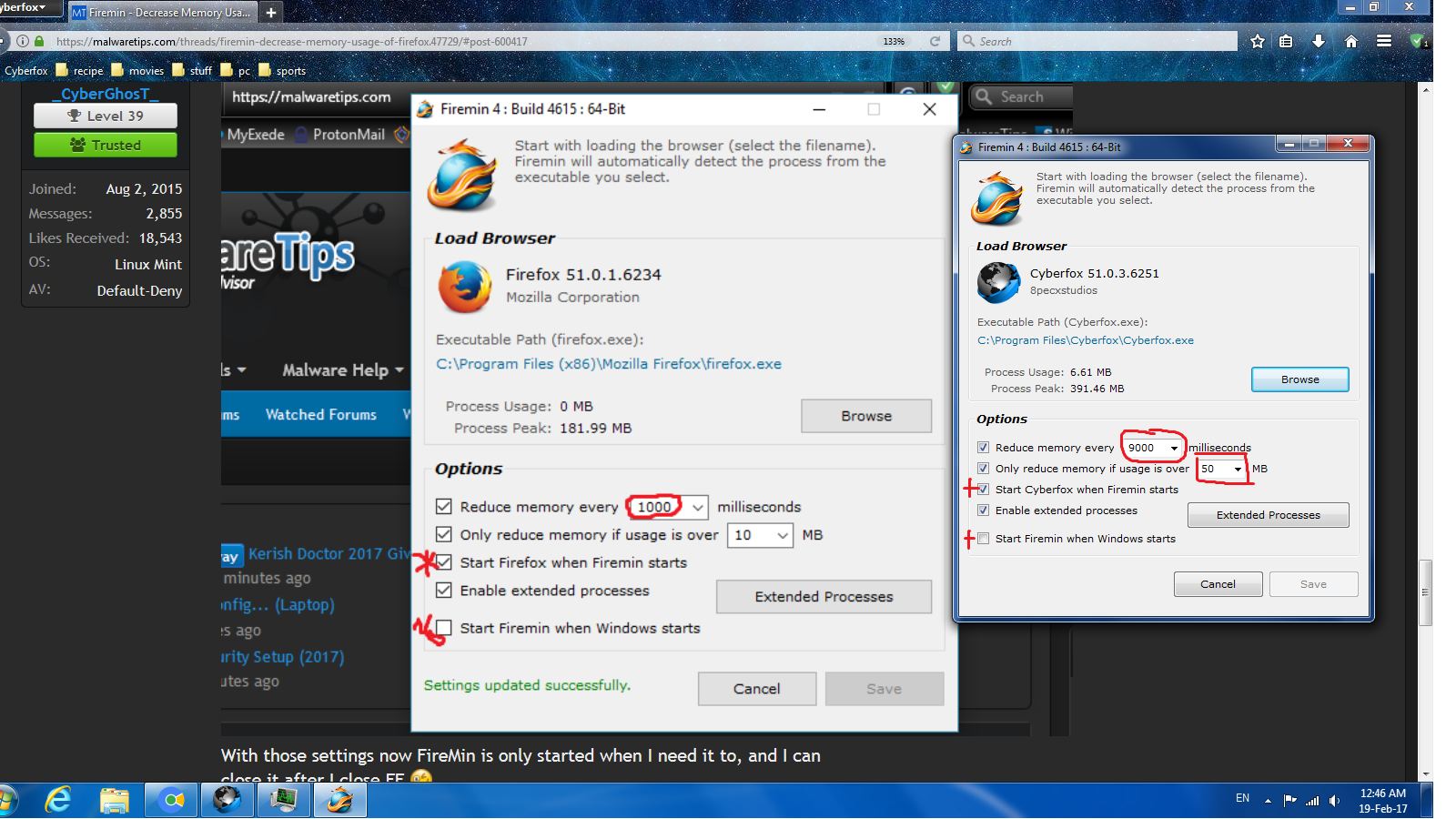Viewport: 1456px width, 819px height.
Task: Open the pc bookmark folder
Action: point(236,70)
